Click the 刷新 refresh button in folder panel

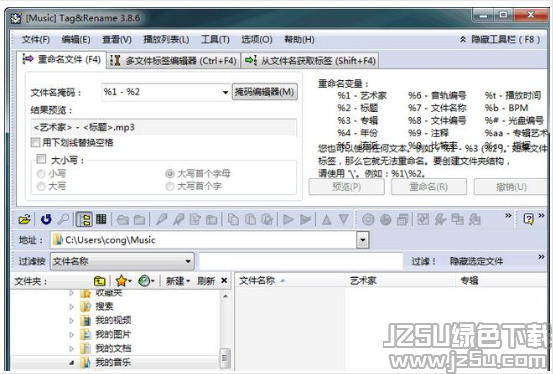point(206,281)
